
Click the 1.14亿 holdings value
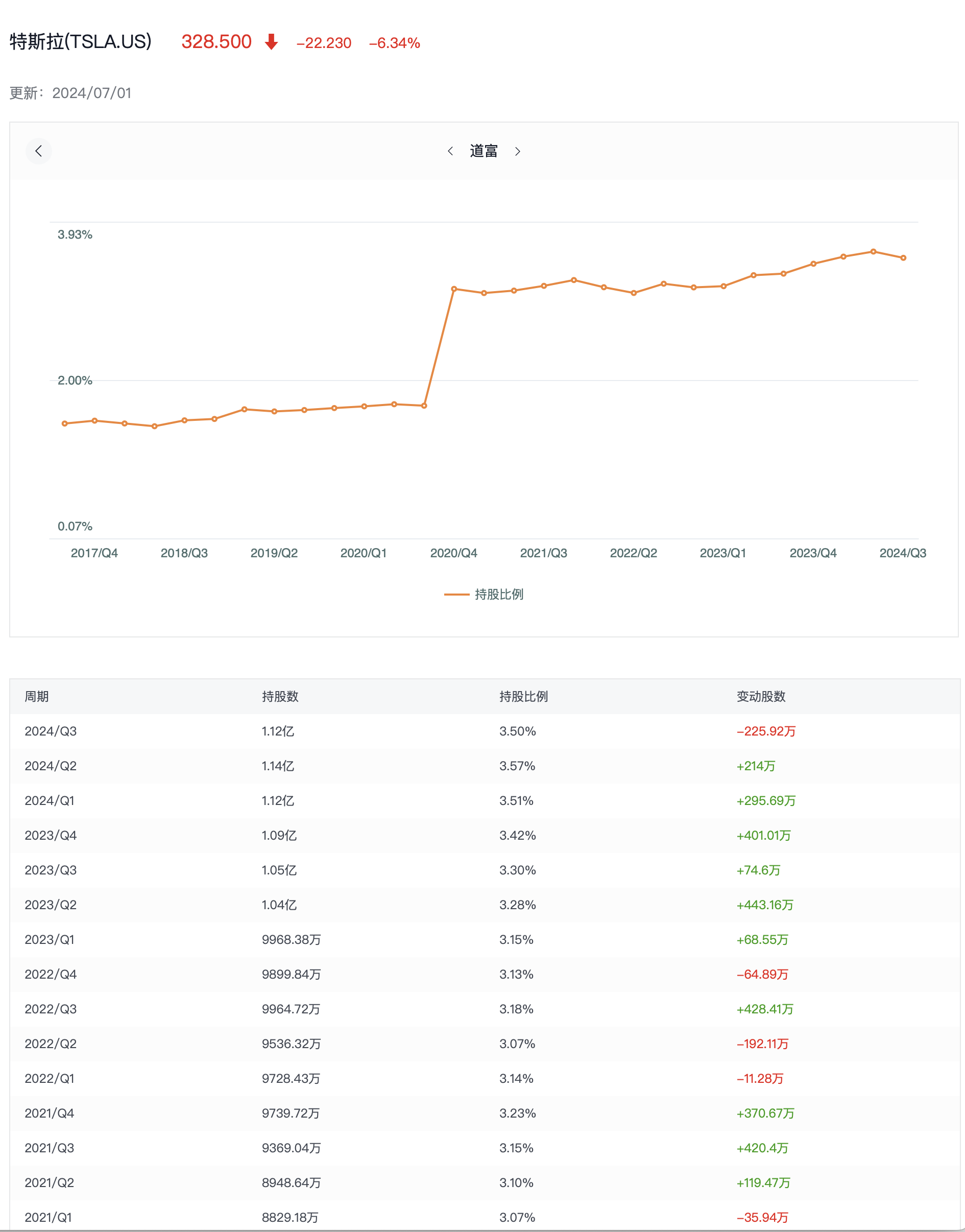tap(278, 766)
